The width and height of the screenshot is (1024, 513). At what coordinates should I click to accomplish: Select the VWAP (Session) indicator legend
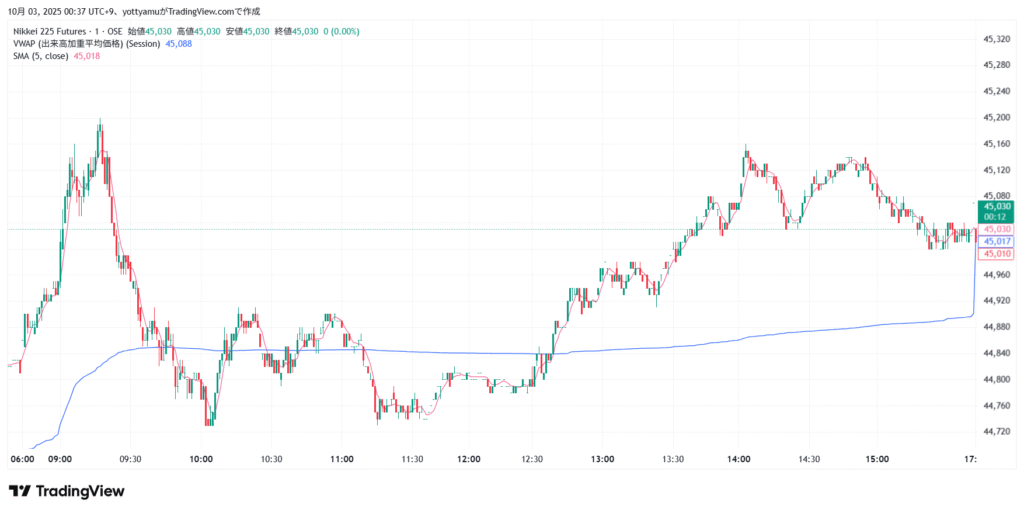click(86, 44)
